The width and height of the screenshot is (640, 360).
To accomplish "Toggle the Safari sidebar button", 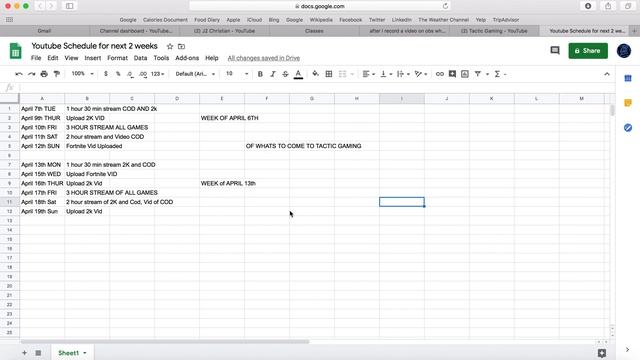I will coord(69,6).
